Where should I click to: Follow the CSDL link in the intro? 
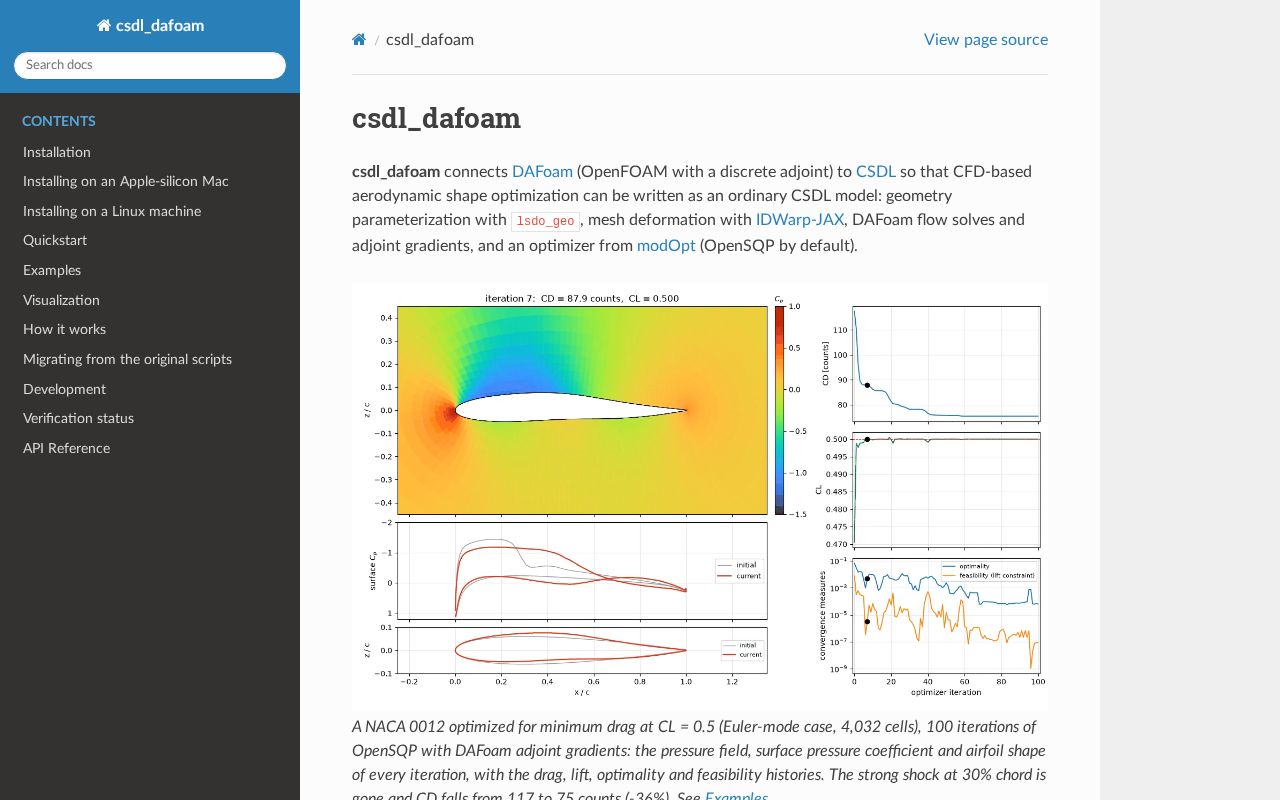point(876,172)
